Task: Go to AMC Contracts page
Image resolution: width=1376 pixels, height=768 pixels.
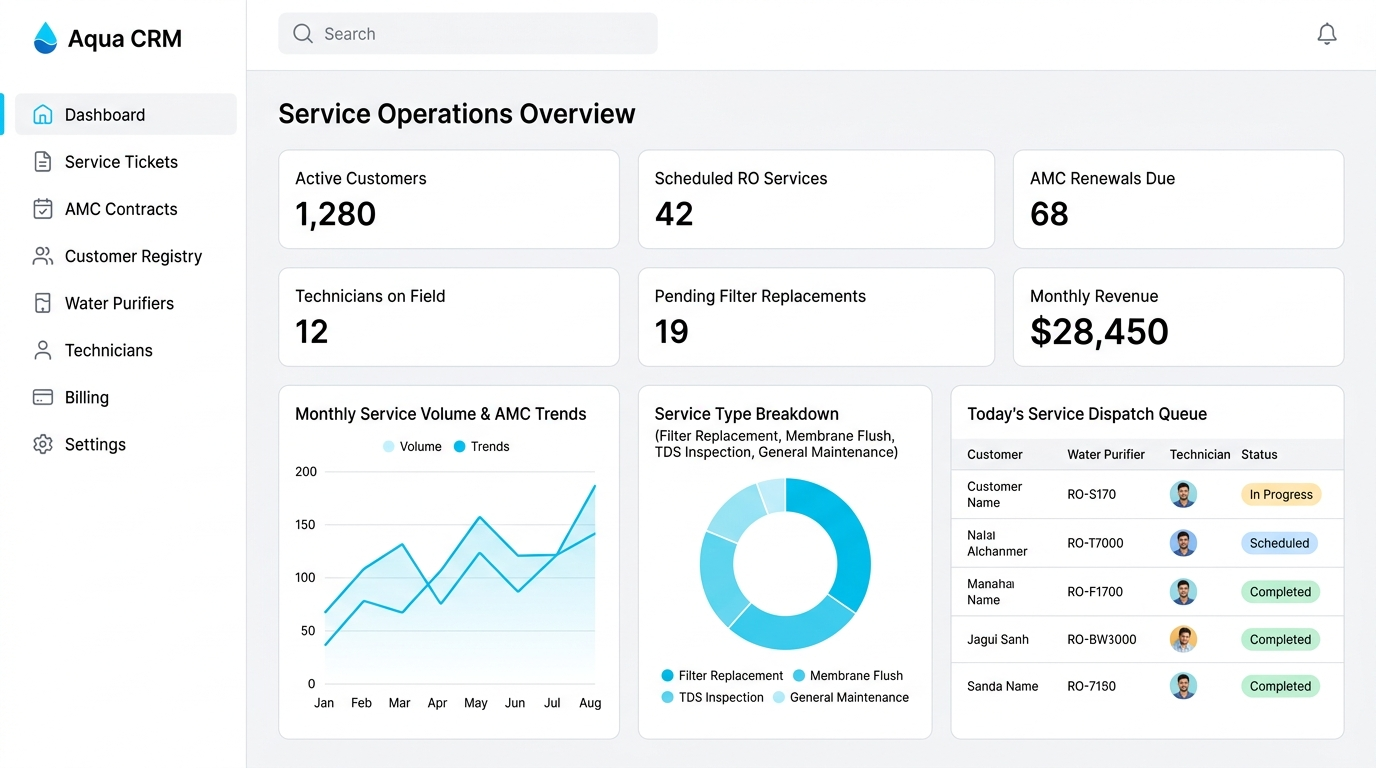Action: 126,209
